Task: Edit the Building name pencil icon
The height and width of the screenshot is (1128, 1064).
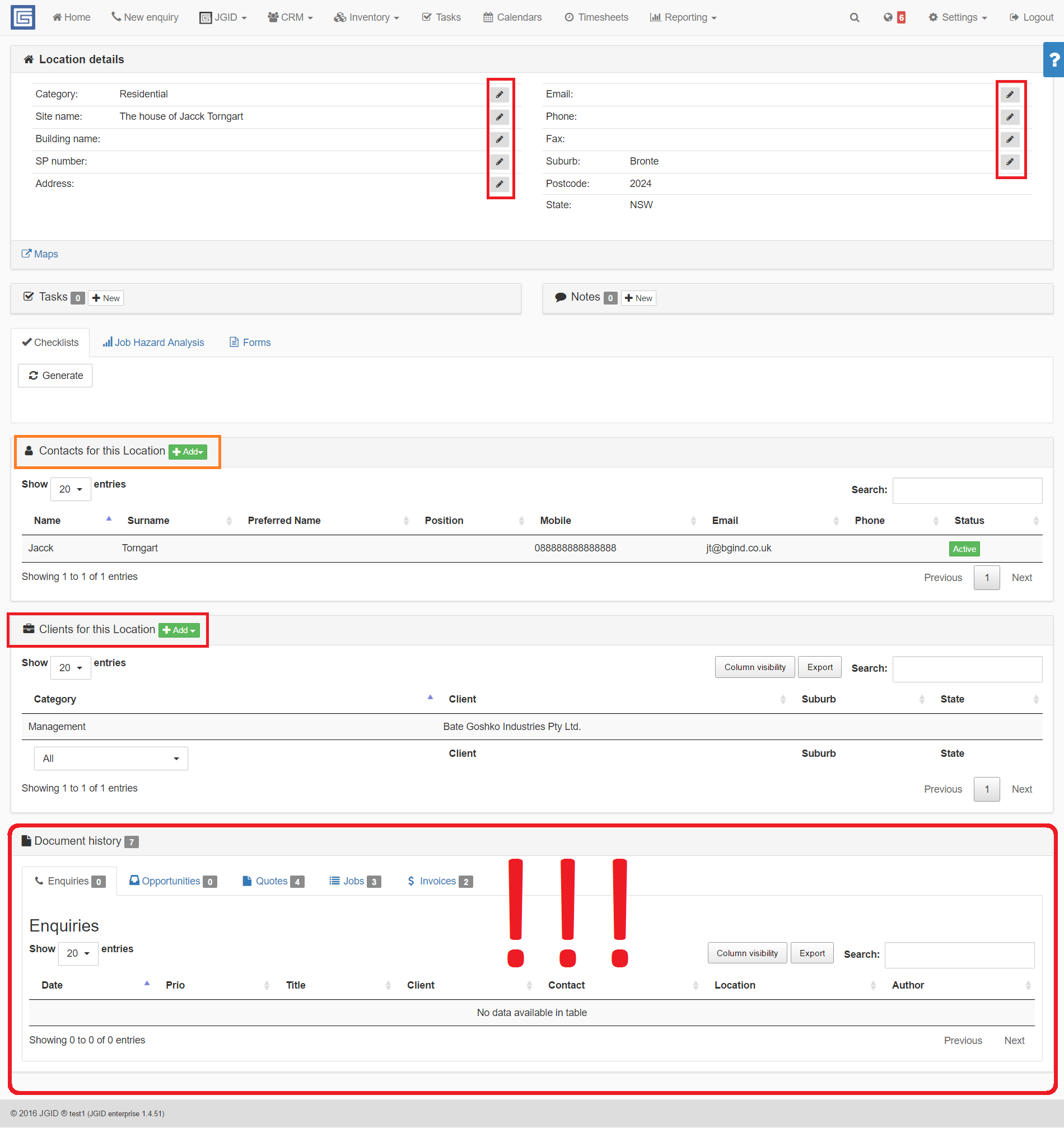Action: tap(500, 139)
